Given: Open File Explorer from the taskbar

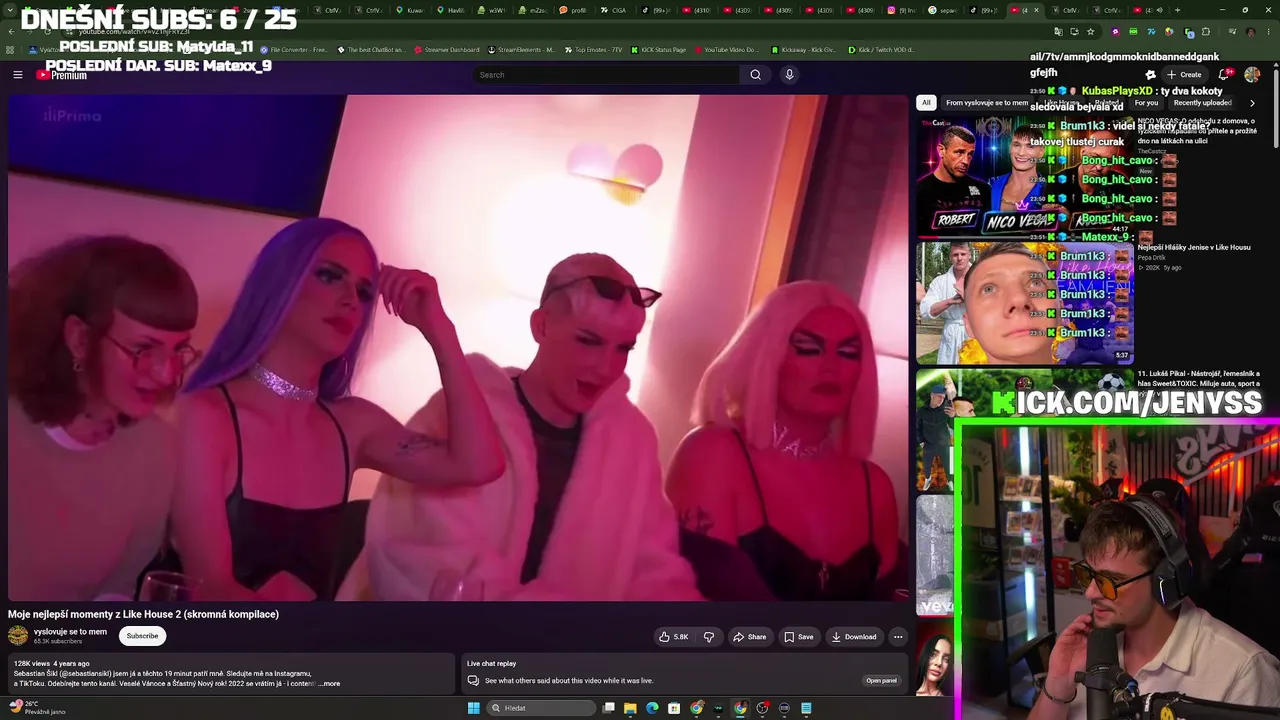Looking at the screenshot, I should click(x=630, y=708).
